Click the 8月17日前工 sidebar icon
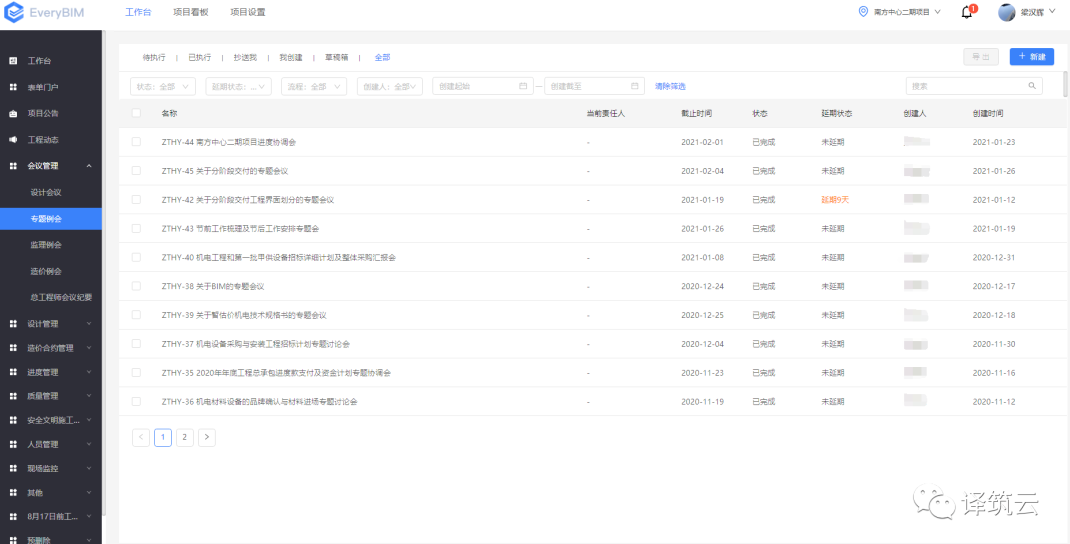Image resolution: width=1070 pixels, height=544 pixels. coord(13,517)
